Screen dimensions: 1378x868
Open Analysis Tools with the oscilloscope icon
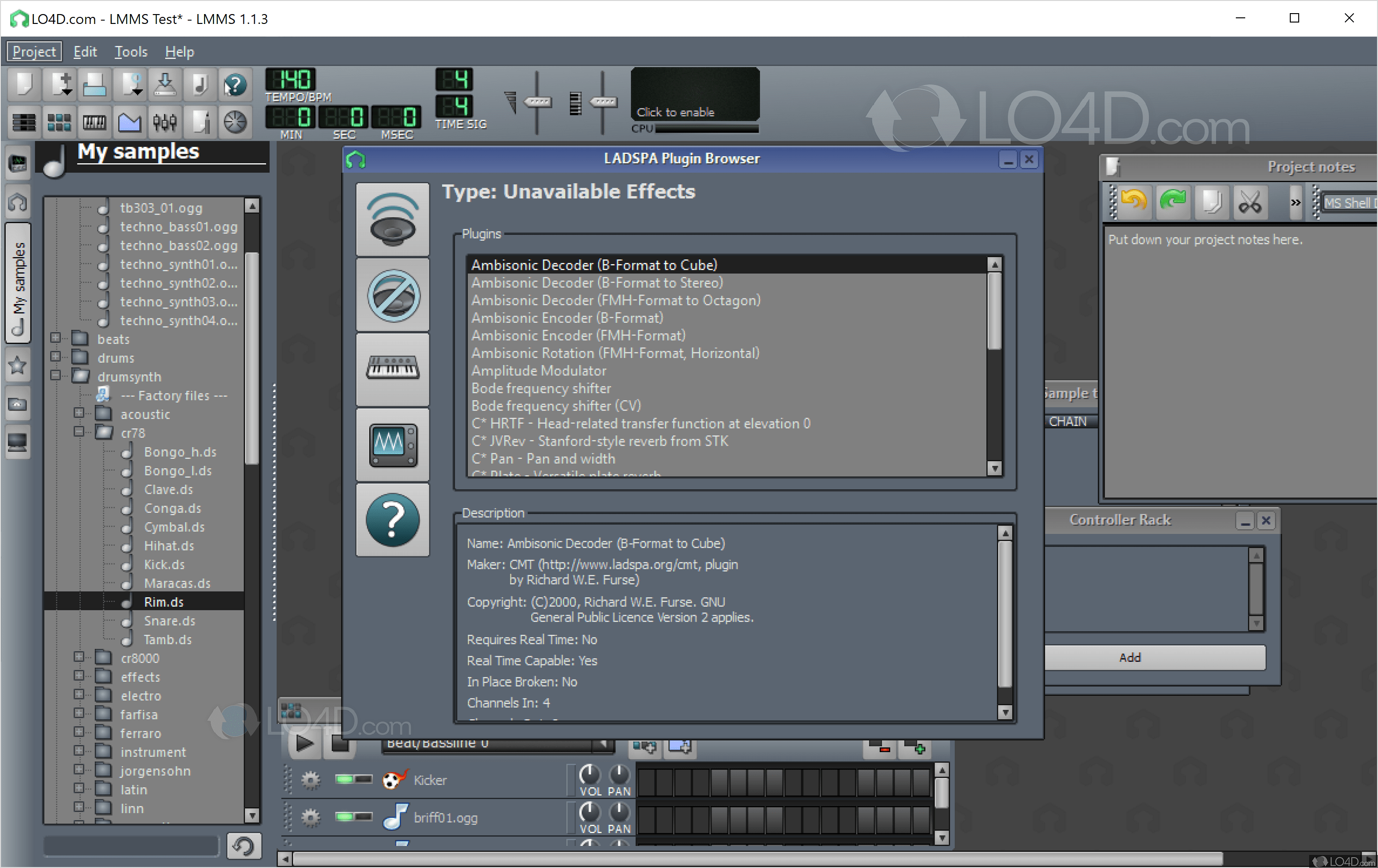click(x=393, y=445)
